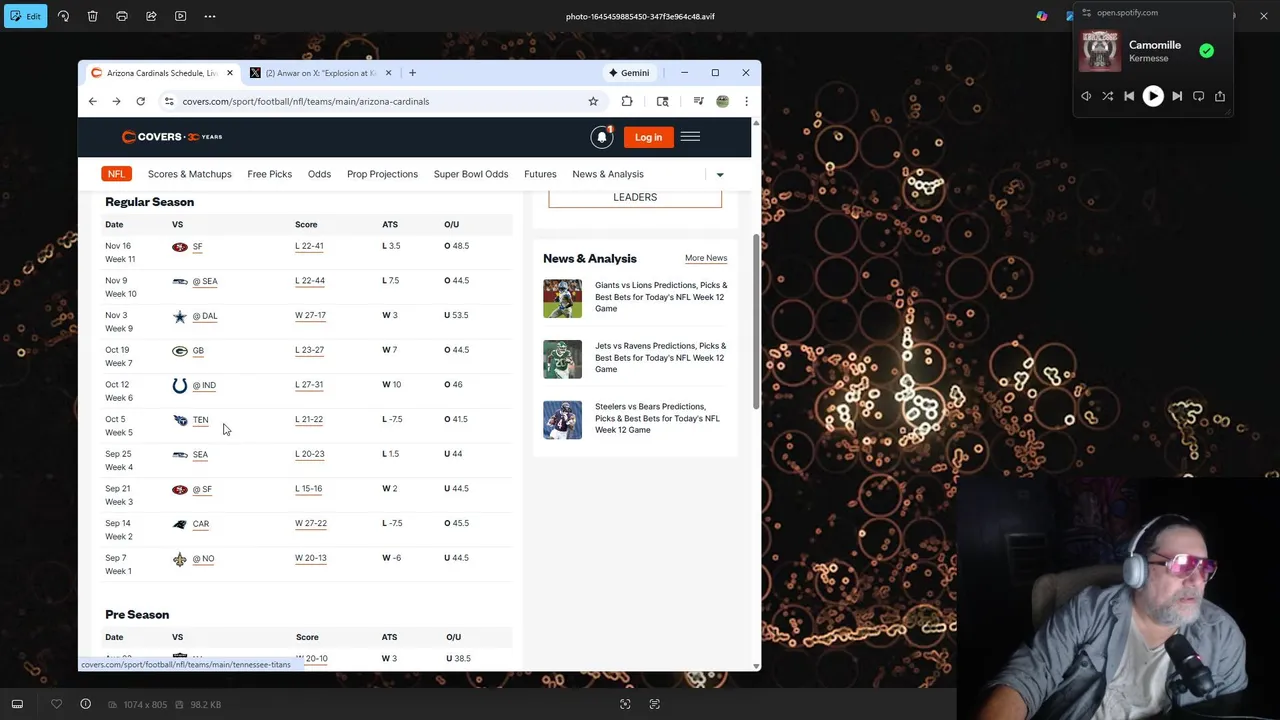Click the Panthers team logo icon
This screenshot has width=1280, height=720.
point(180,524)
